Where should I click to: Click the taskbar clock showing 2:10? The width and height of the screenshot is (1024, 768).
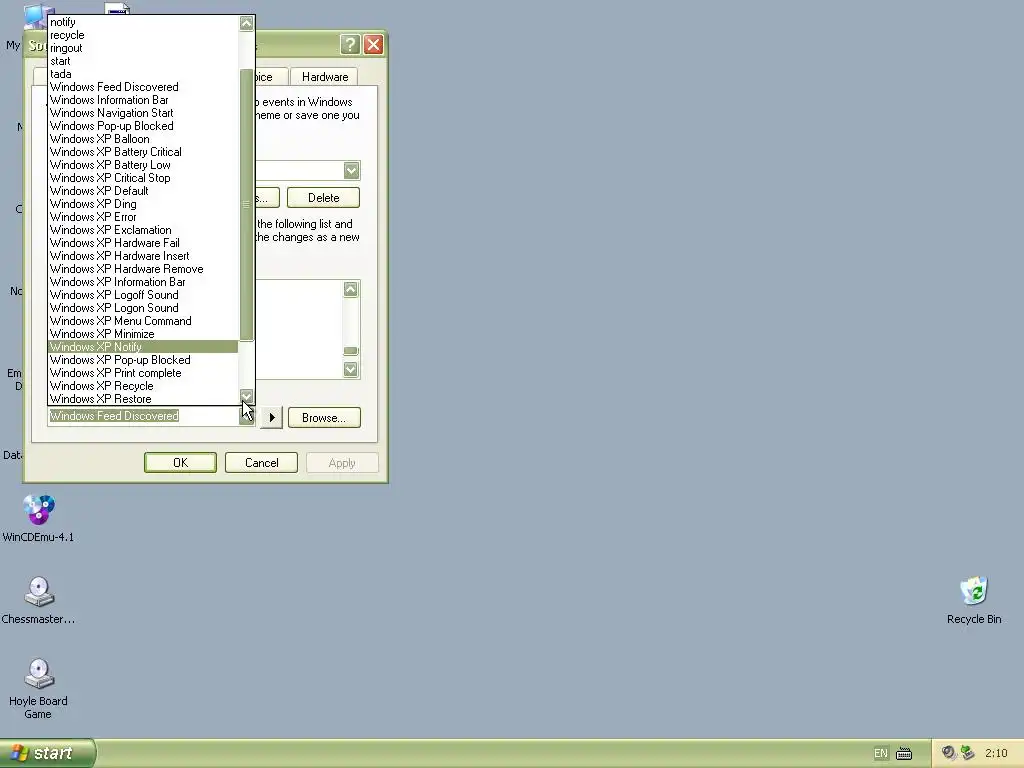coord(996,754)
